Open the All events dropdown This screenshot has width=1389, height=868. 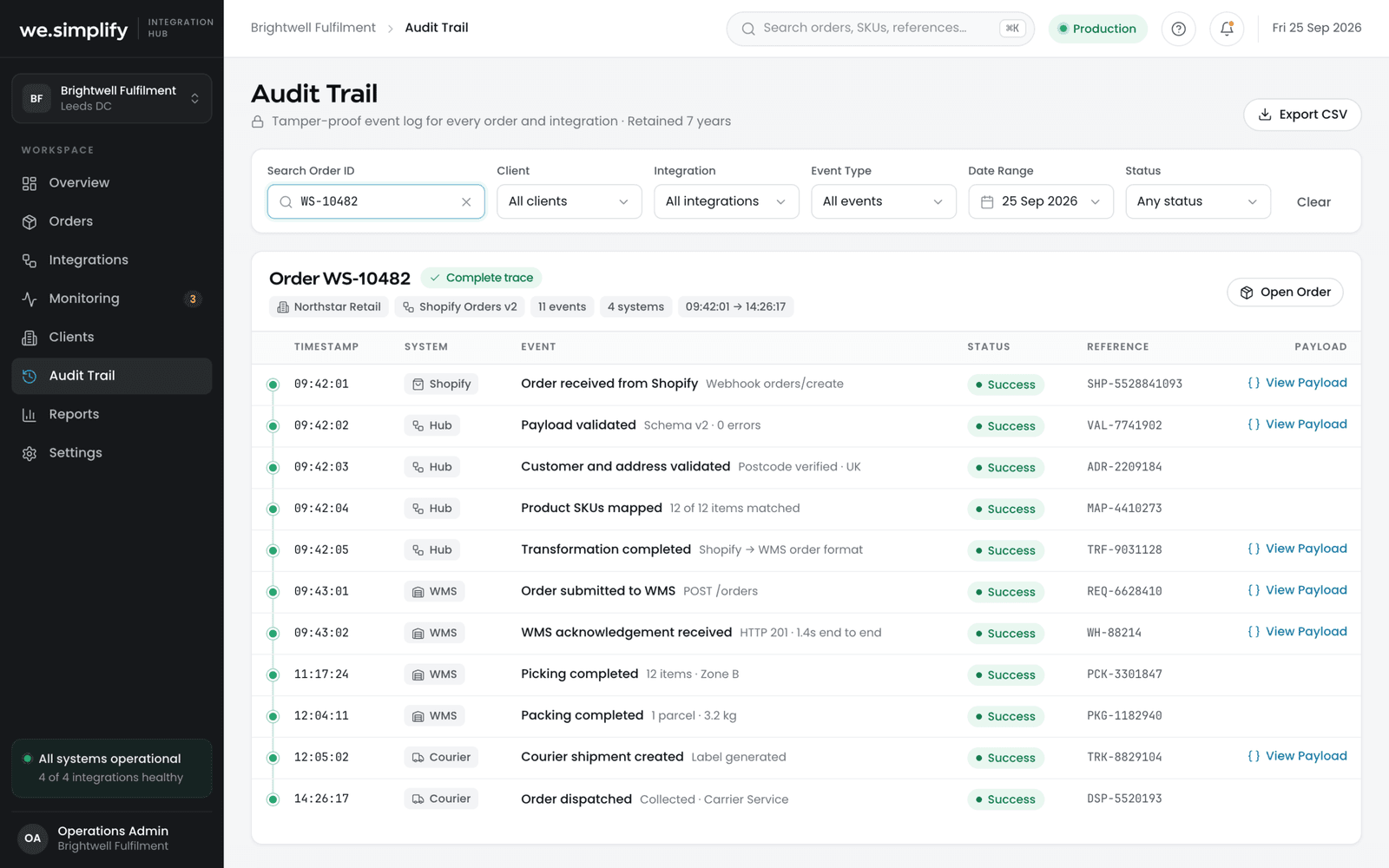click(884, 201)
